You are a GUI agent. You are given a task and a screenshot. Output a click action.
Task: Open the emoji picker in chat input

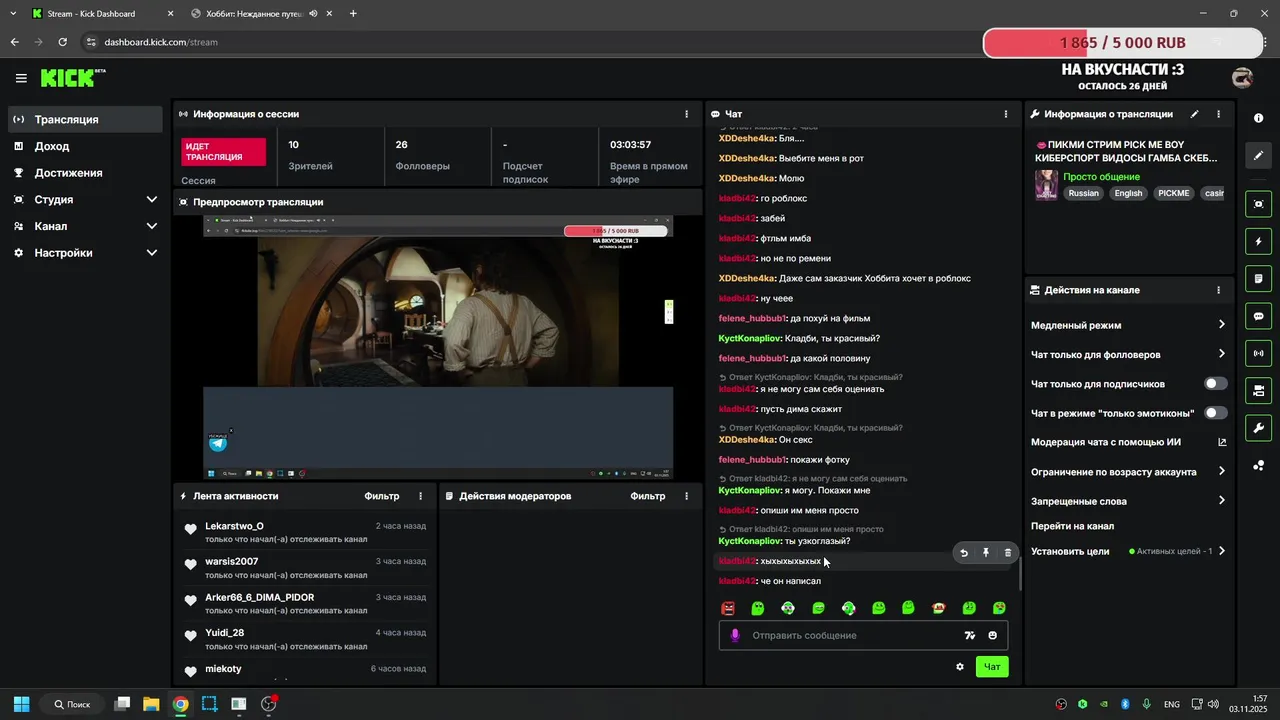click(x=993, y=635)
